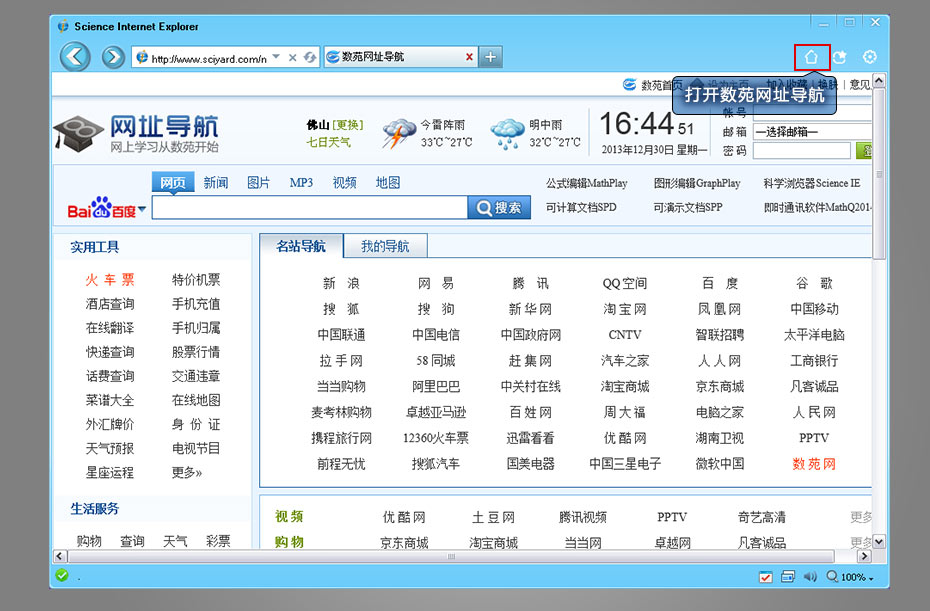
Task: Switch to the 视频 search tab
Action: click(345, 183)
